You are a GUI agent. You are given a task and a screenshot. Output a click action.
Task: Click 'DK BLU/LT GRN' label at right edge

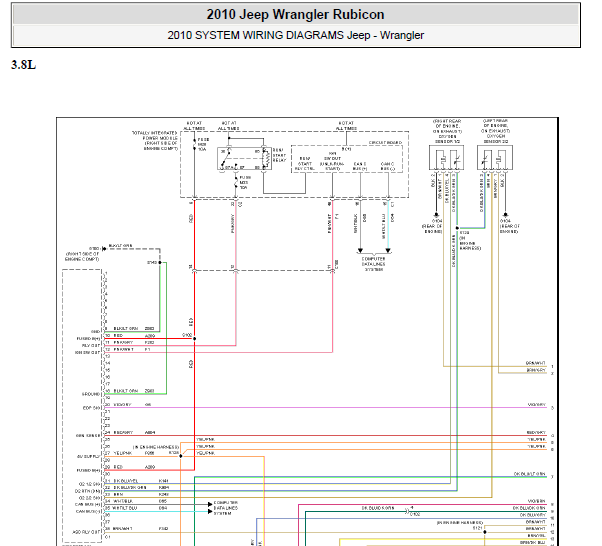530,474
